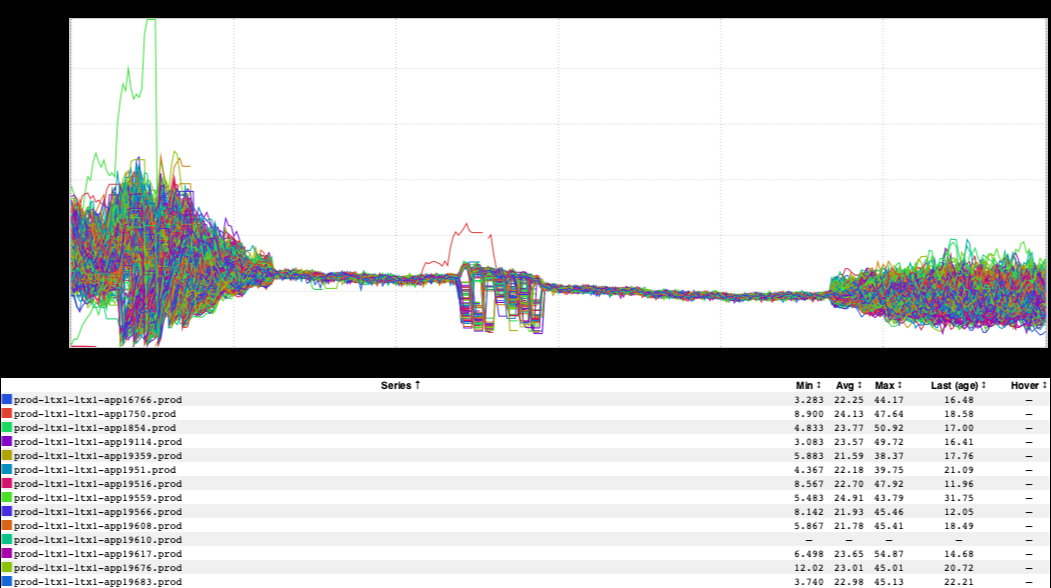The image size is (1051, 588).
Task: Sort legend by Avg column
Action: (x=846, y=385)
